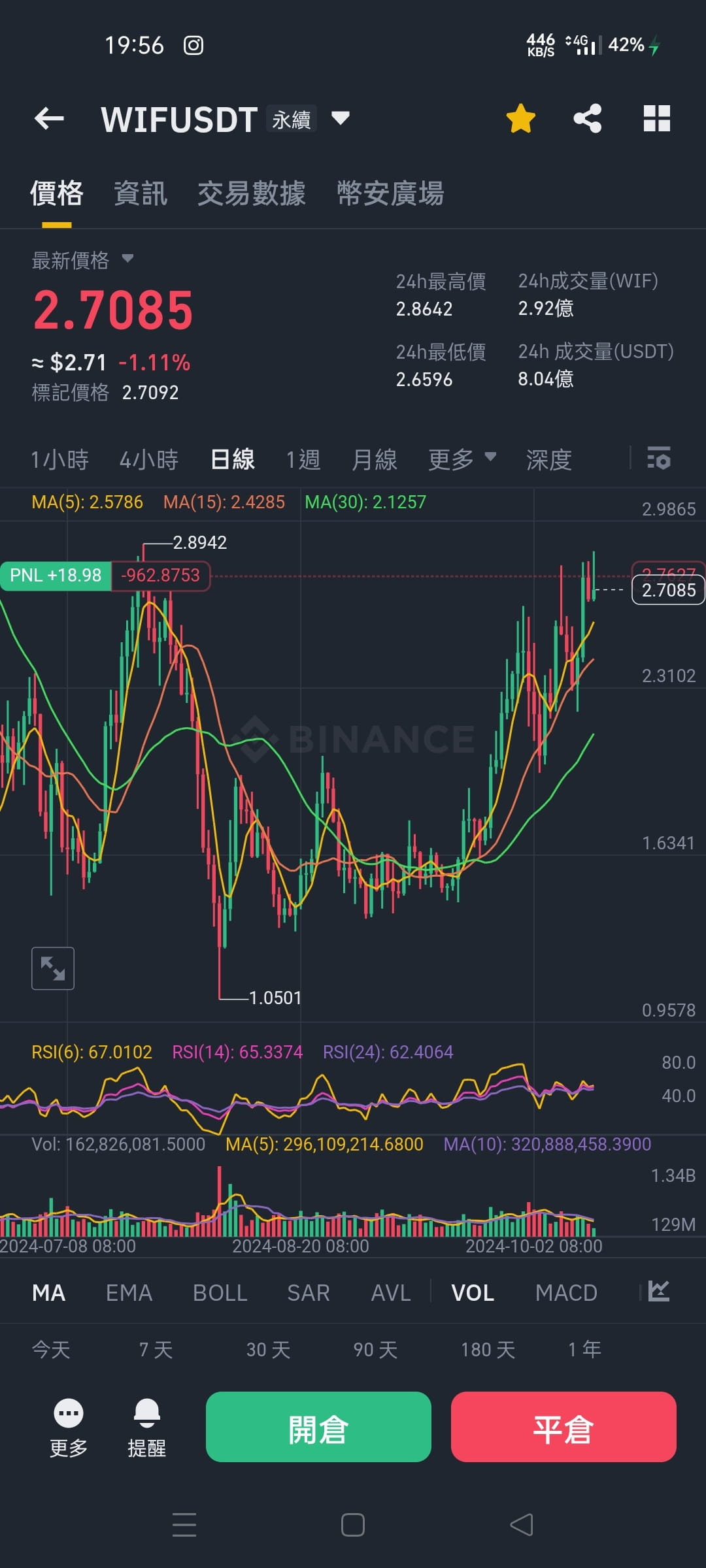Select the 180 天 range
The height and width of the screenshot is (1568, 706).
tap(488, 1350)
